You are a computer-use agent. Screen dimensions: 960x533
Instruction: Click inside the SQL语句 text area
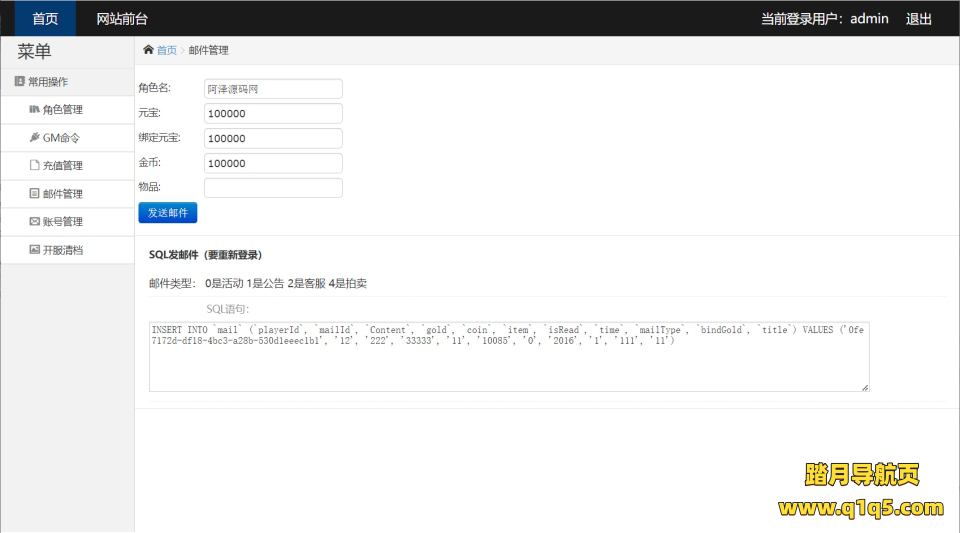pos(508,364)
